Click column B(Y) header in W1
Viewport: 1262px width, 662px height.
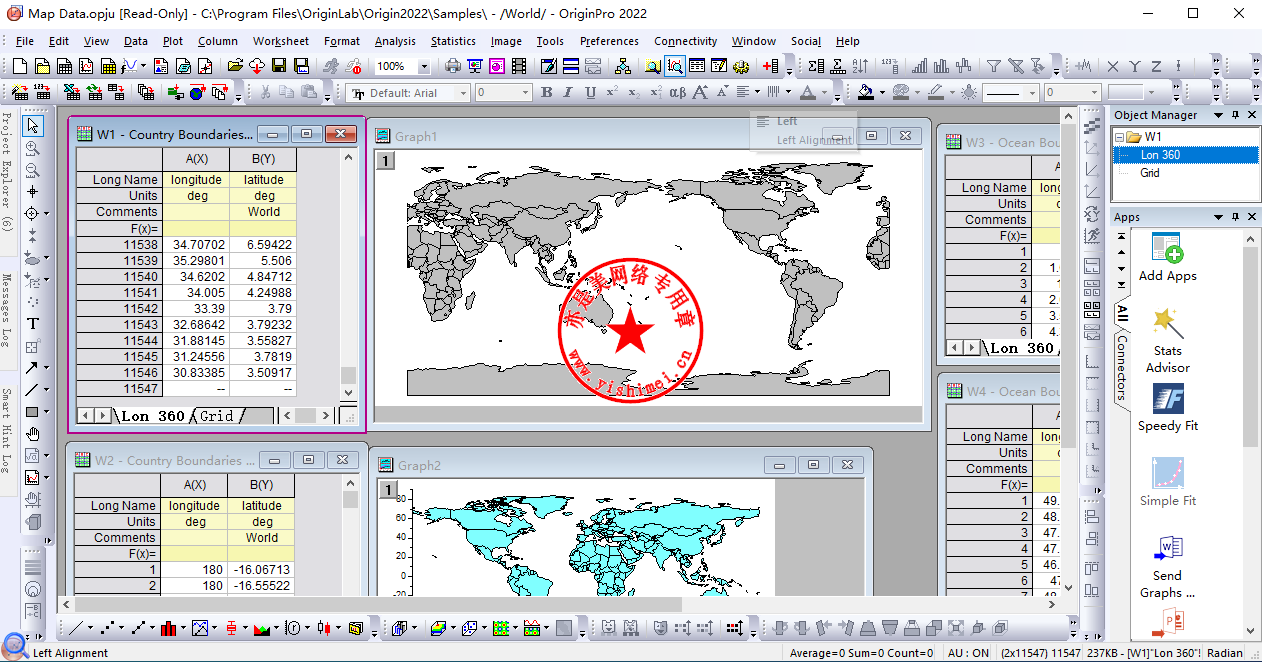[263, 158]
